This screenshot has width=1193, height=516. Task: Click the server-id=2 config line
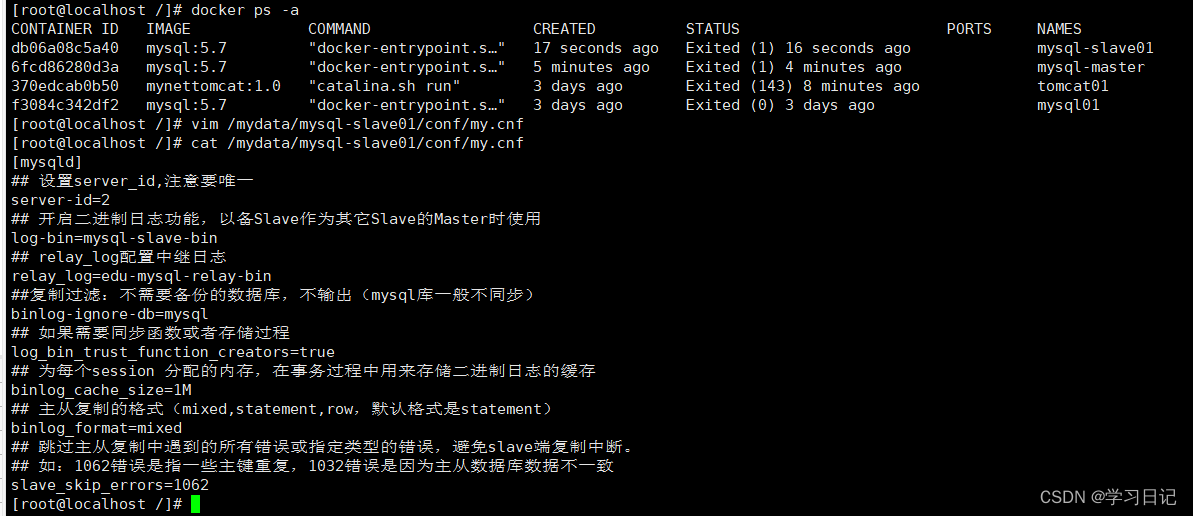pos(60,200)
